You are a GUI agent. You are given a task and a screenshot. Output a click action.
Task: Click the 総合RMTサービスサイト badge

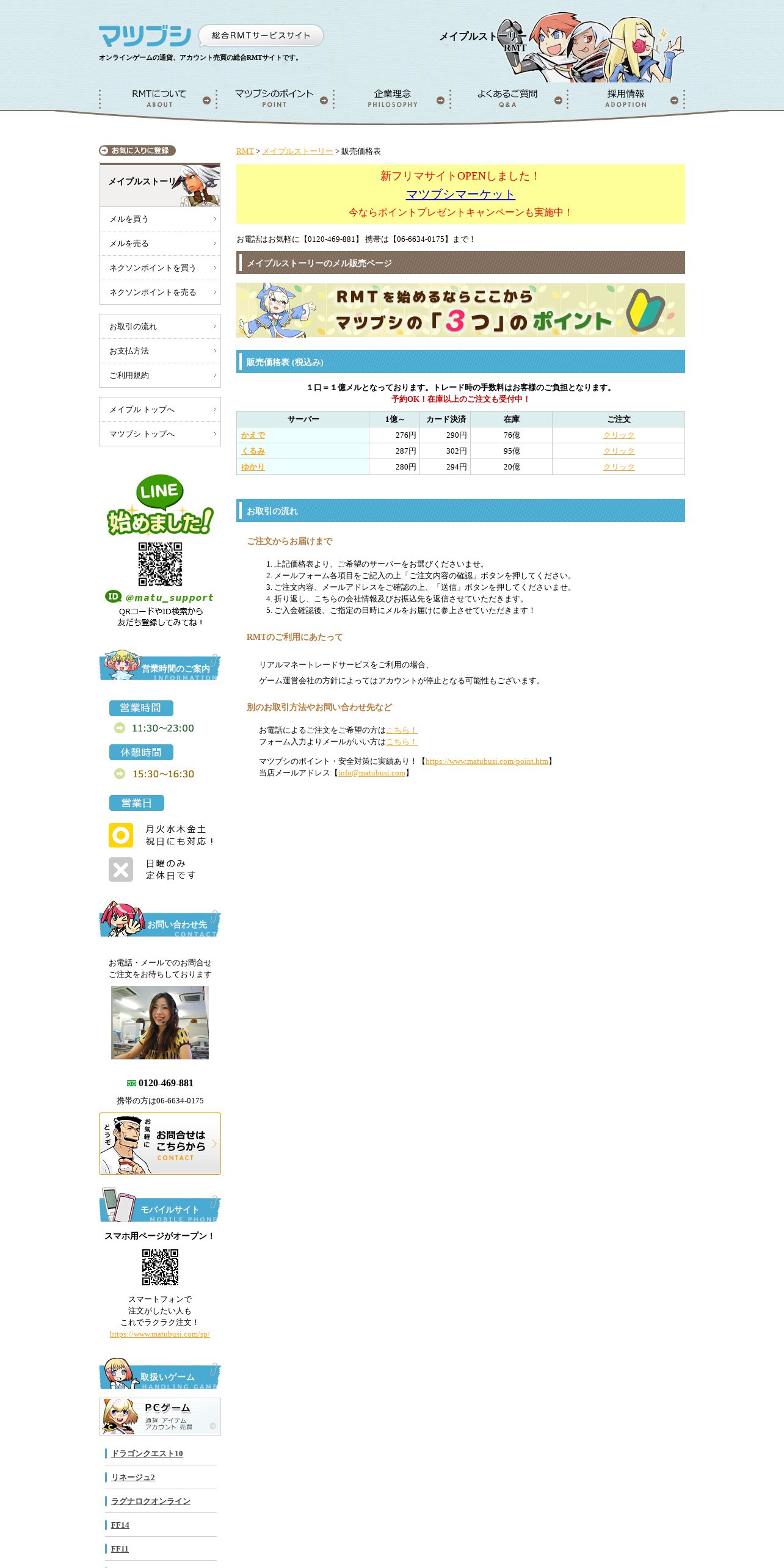[x=261, y=35]
